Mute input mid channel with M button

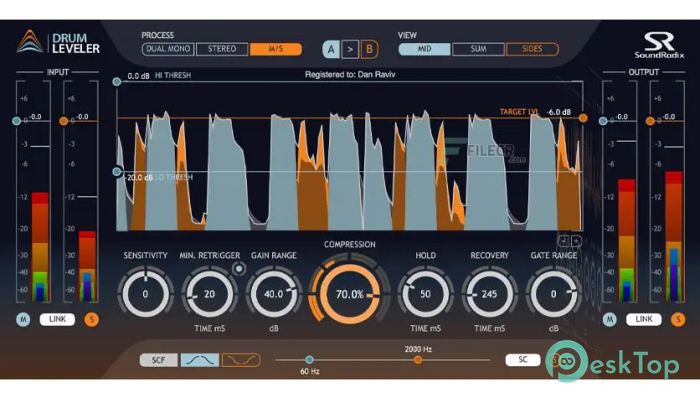click(x=23, y=319)
